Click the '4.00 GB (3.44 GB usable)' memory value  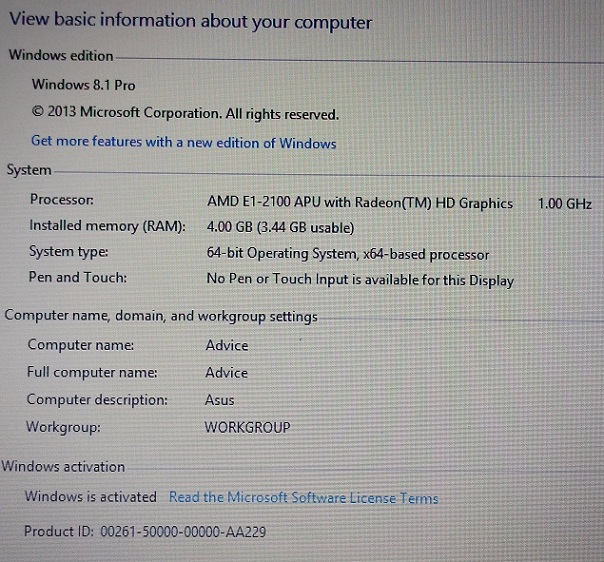280,227
